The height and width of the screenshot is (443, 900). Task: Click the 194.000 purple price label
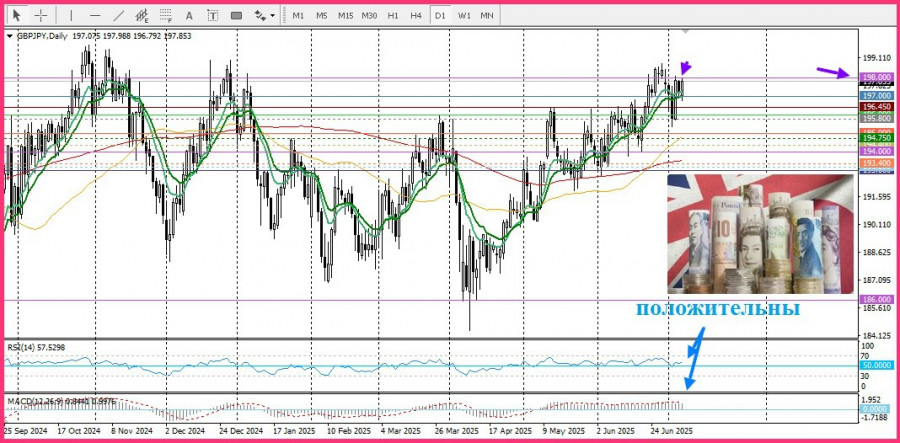pos(876,151)
